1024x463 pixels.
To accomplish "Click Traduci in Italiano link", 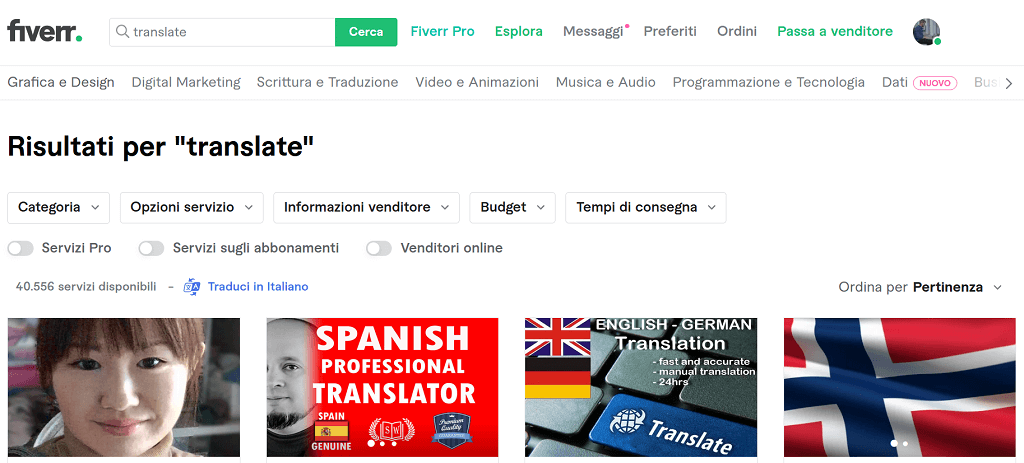I will [258, 287].
